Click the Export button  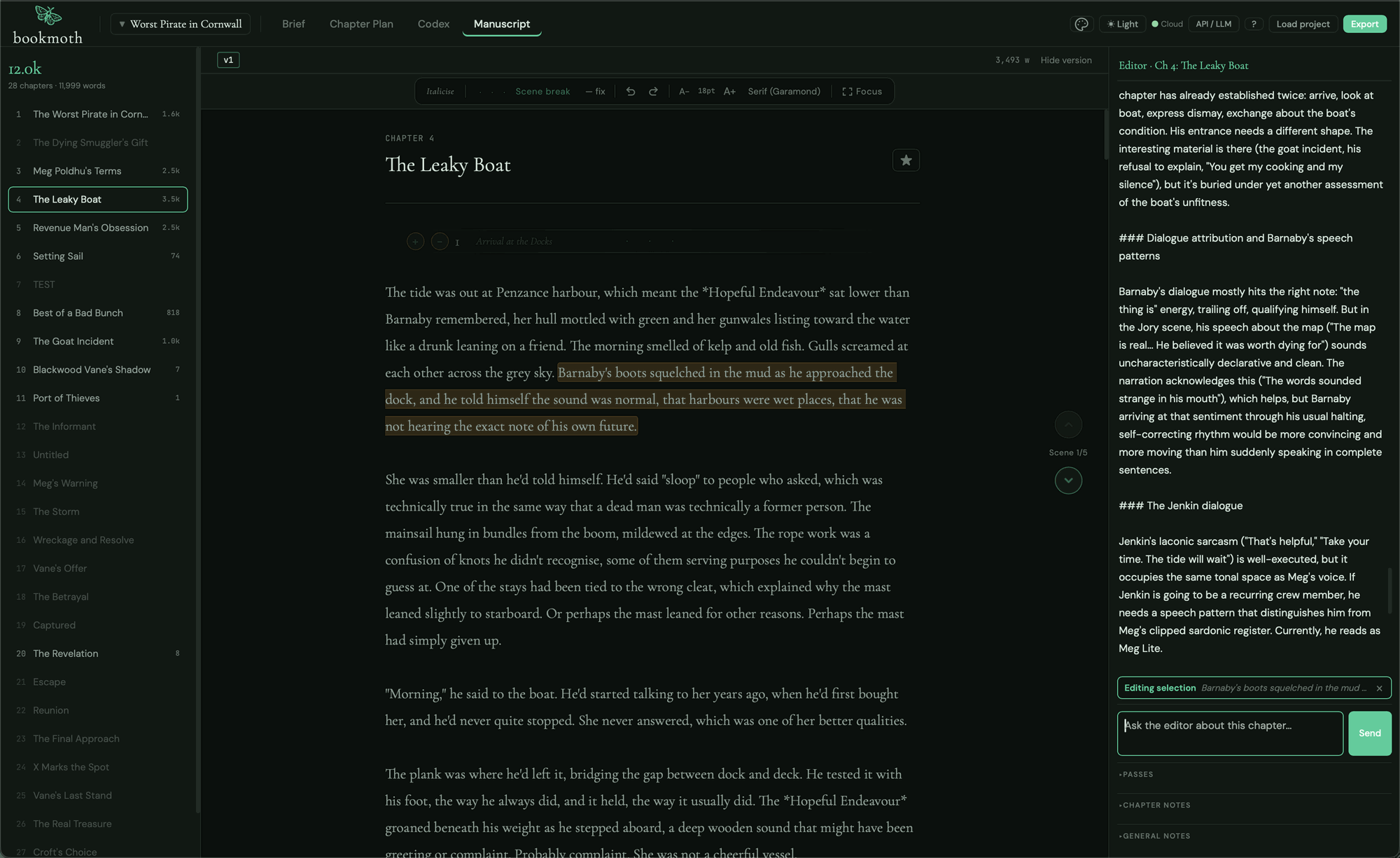pos(1364,24)
